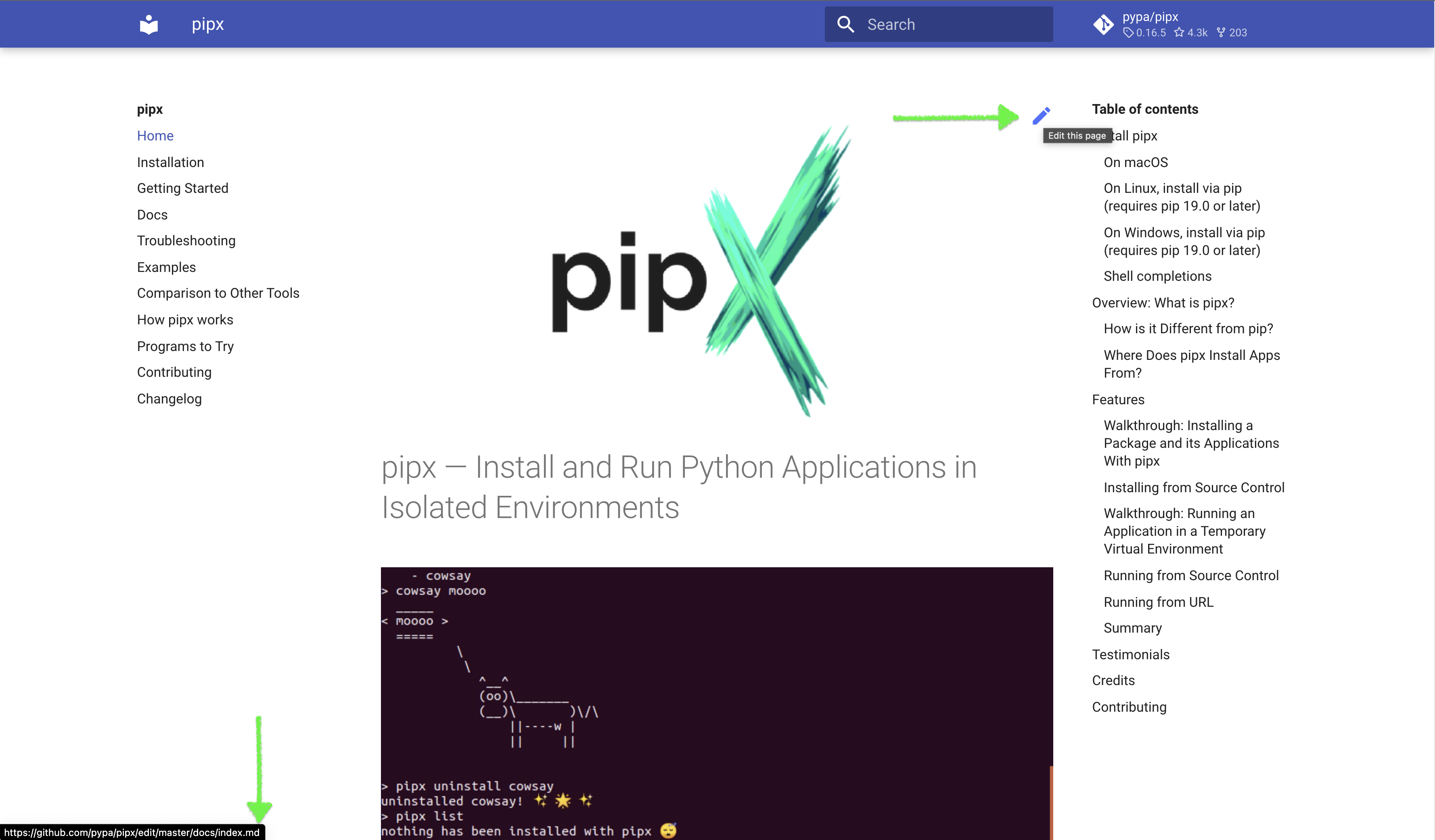
Task: Open the Troubleshooting page
Action: coord(186,240)
